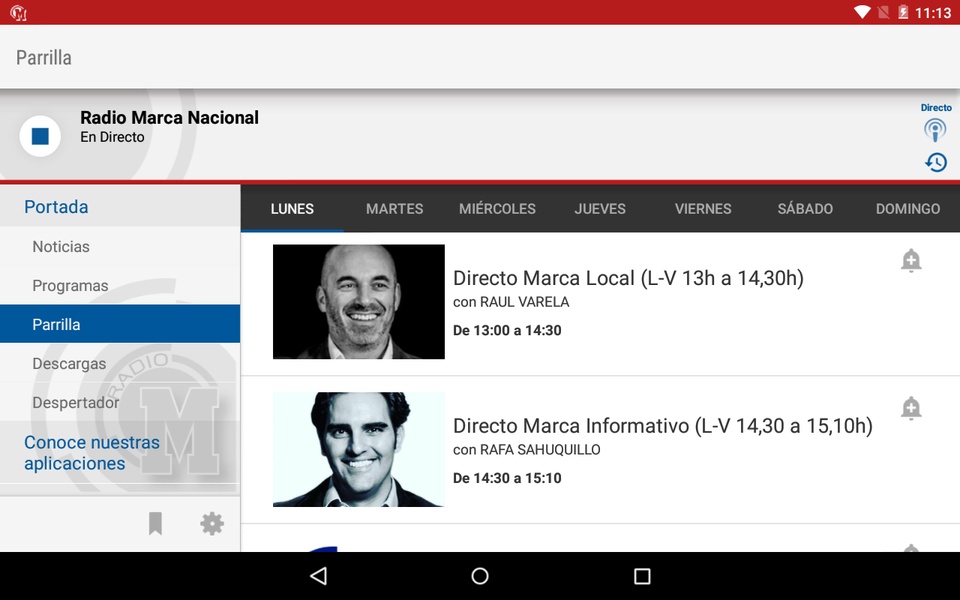
Task: Open bookmarks icon in the sidebar footer
Action: coord(156,523)
